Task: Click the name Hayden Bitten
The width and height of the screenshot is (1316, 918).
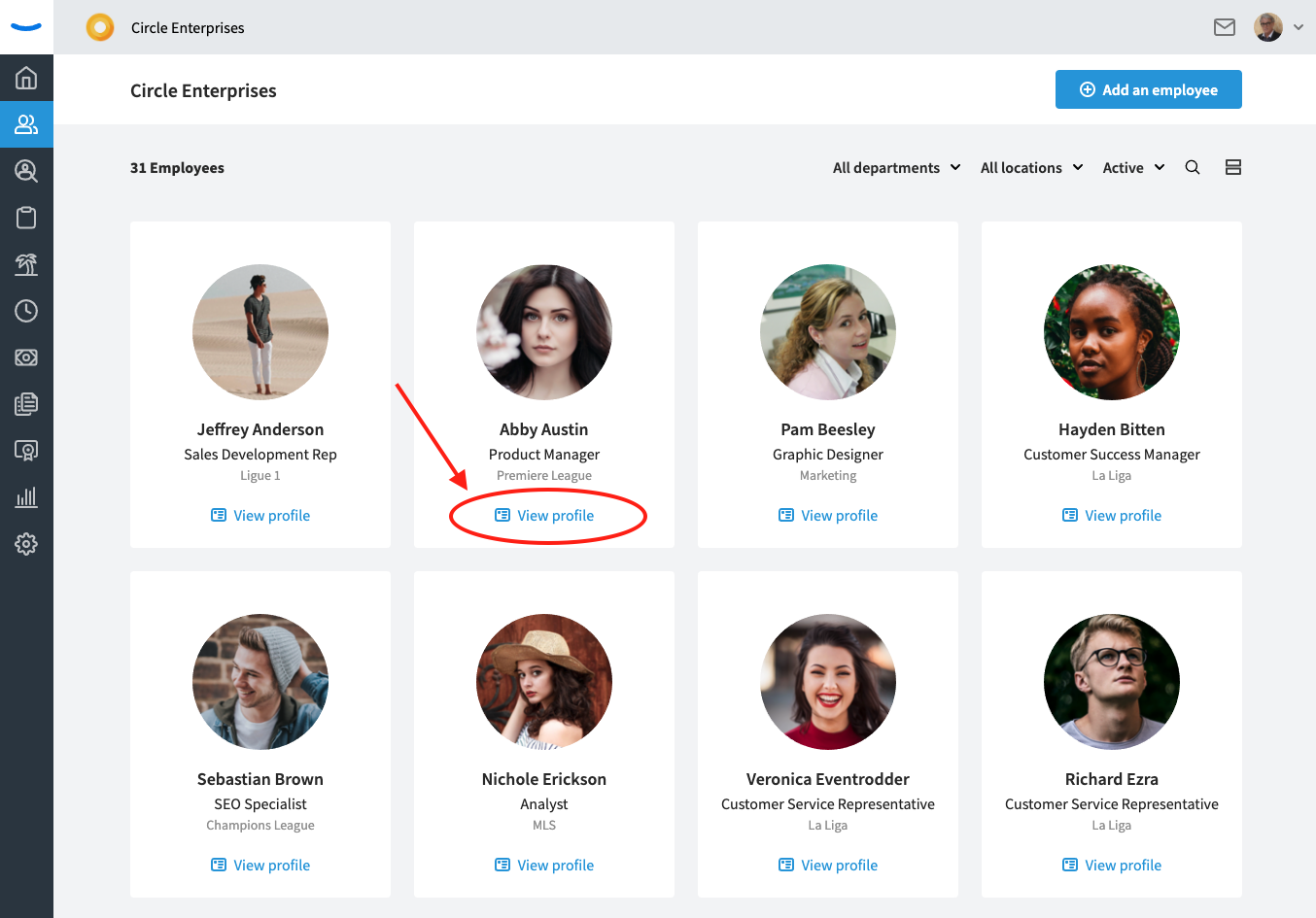Action: tap(1112, 429)
